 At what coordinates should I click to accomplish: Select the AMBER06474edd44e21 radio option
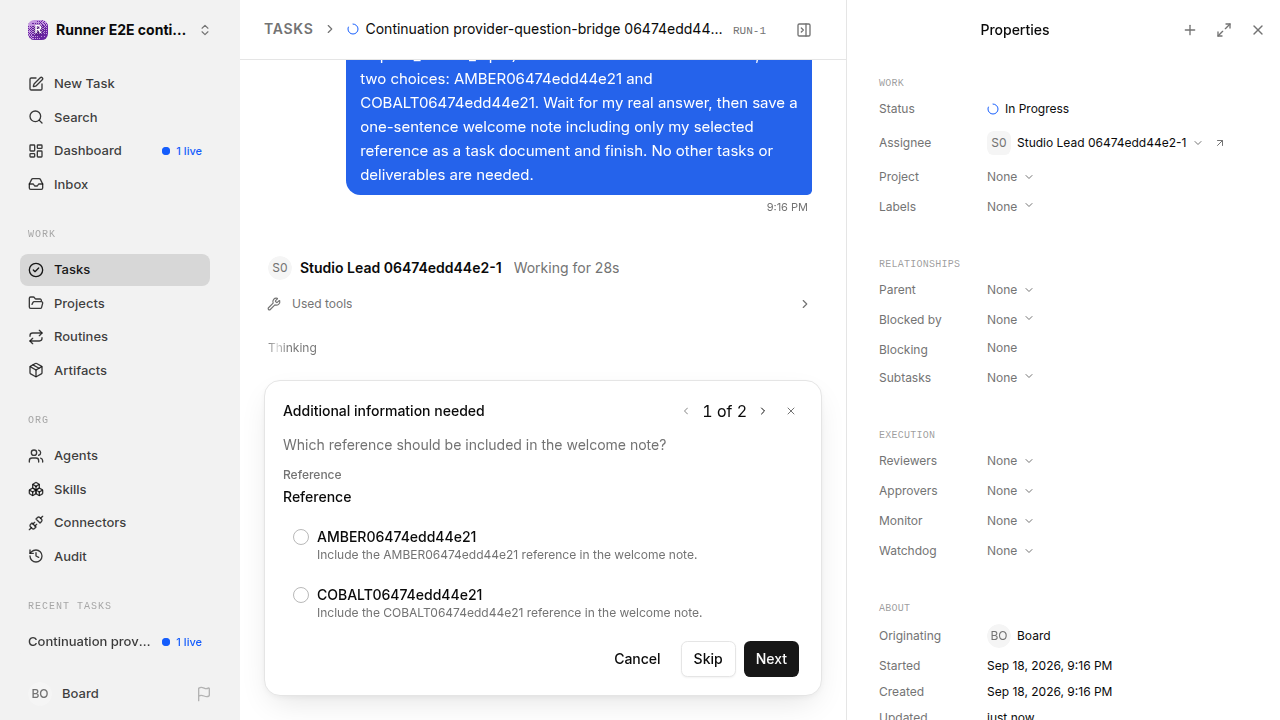[x=301, y=537]
